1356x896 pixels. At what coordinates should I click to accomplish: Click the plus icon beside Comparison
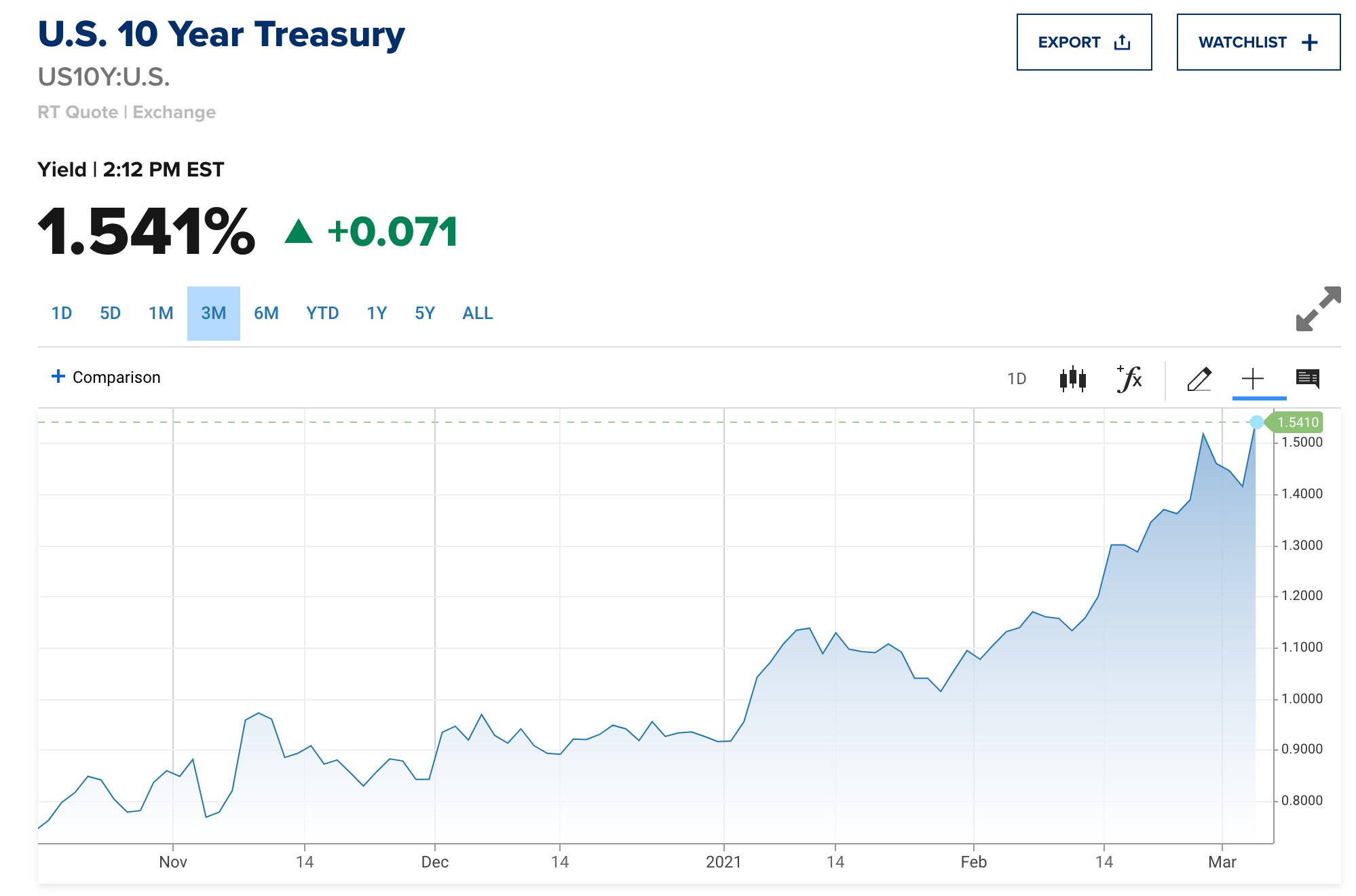point(58,377)
